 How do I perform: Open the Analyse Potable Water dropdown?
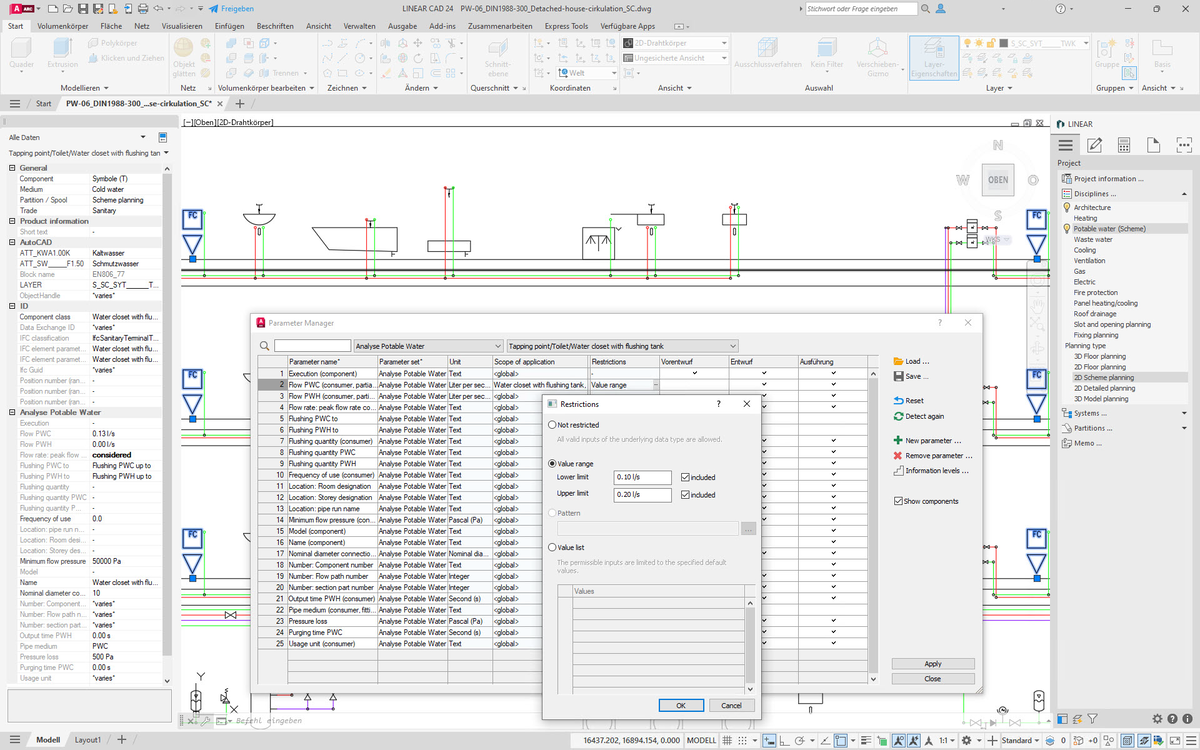click(x=428, y=345)
